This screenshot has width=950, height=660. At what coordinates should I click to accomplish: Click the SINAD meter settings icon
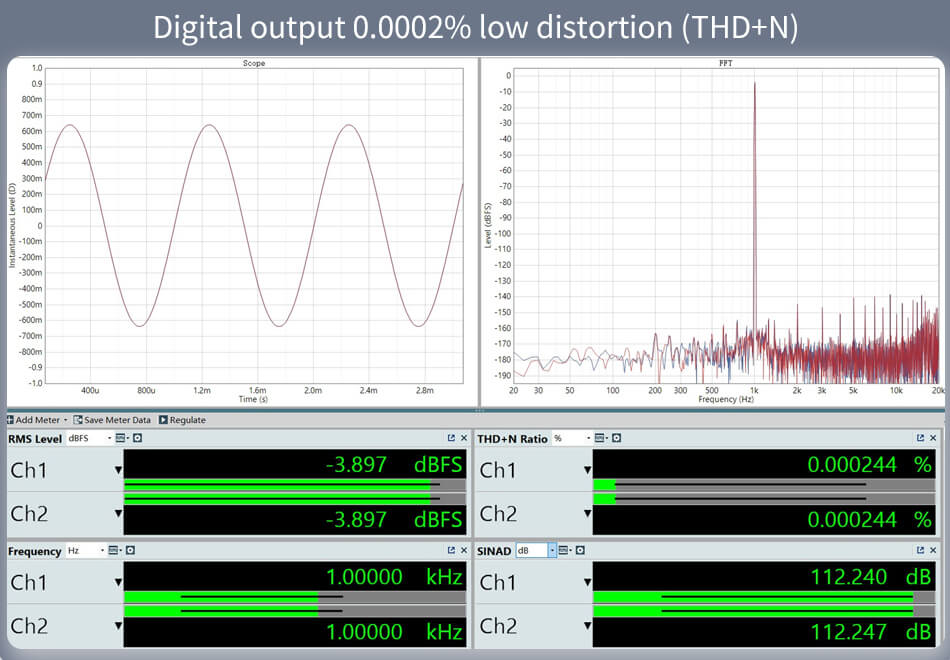(565, 550)
